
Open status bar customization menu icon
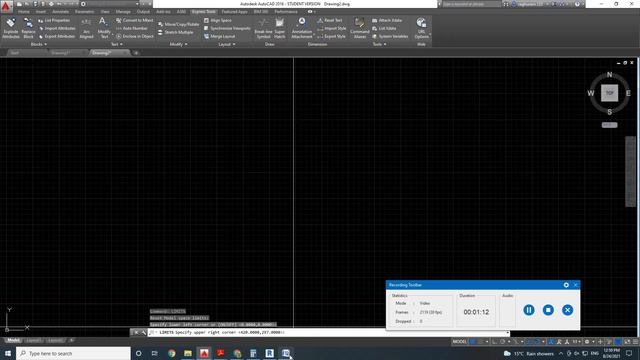pyautogui.click(x=636, y=342)
